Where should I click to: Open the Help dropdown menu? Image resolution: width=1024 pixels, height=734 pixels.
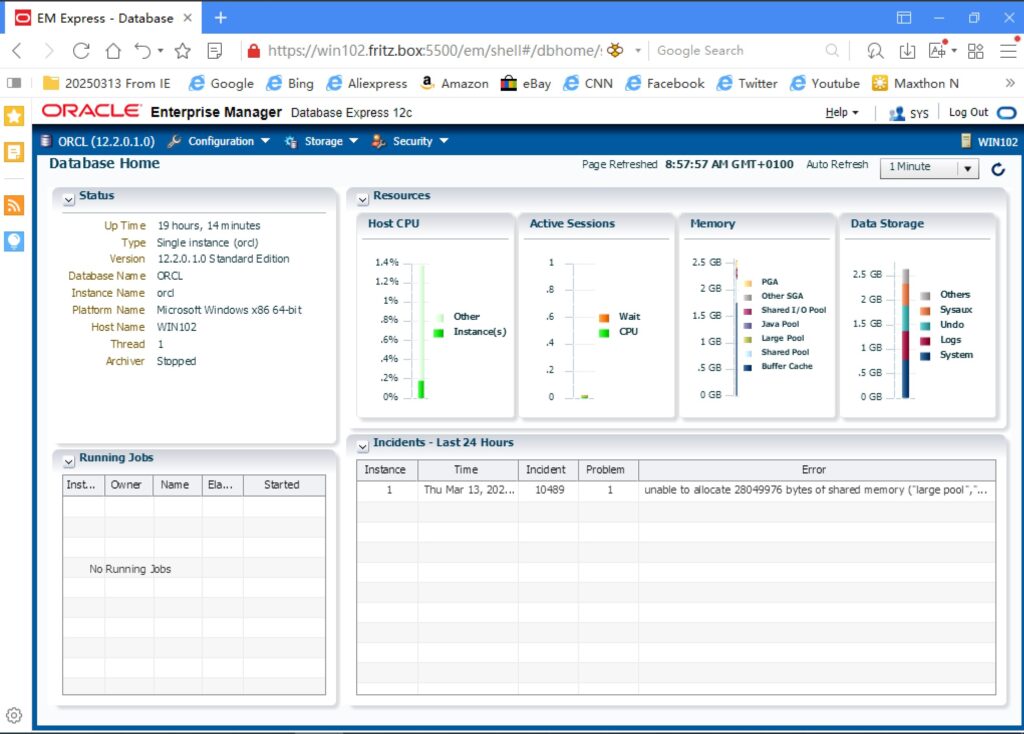point(842,112)
